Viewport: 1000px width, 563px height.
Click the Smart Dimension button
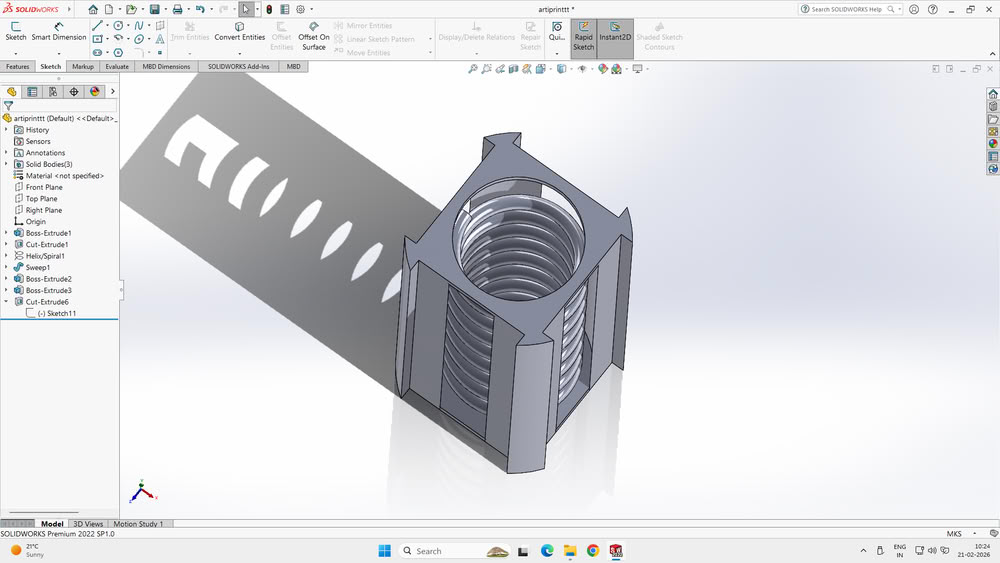coord(59,31)
